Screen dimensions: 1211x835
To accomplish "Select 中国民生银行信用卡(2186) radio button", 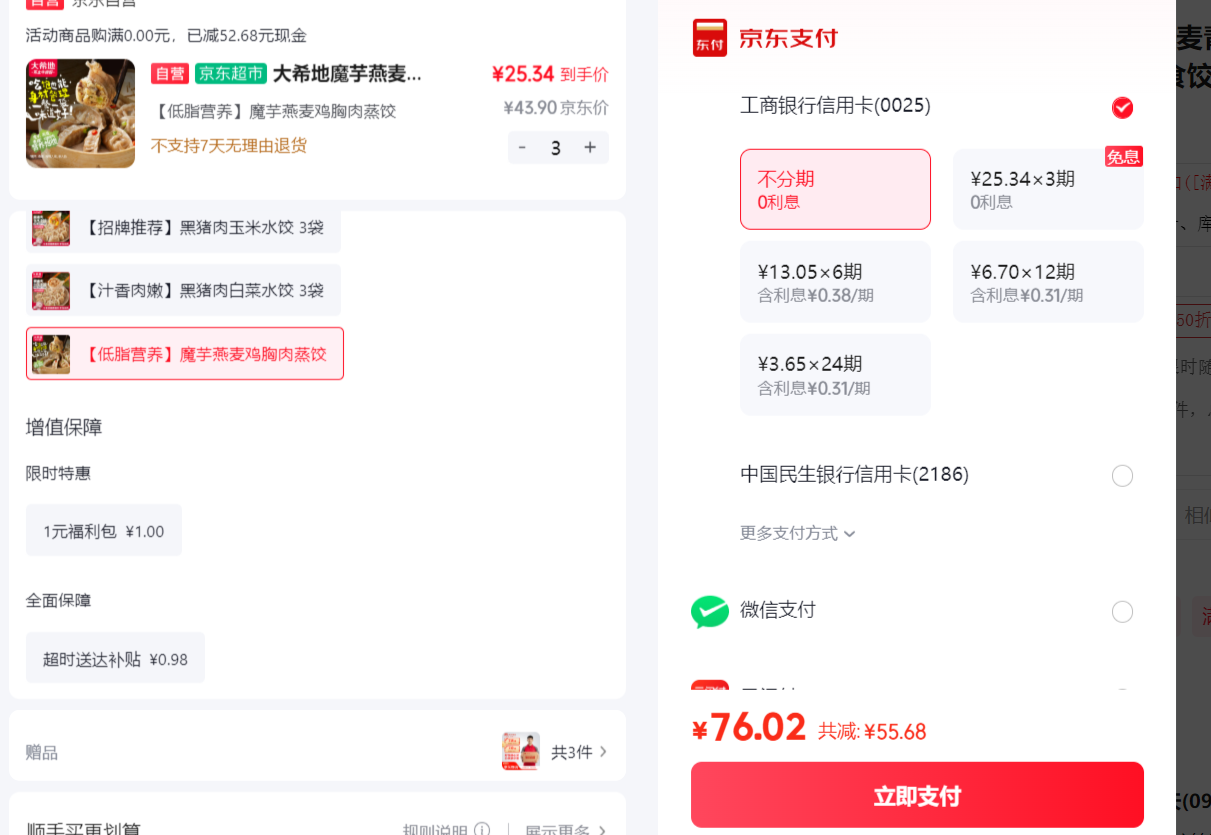I will click(1123, 476).
